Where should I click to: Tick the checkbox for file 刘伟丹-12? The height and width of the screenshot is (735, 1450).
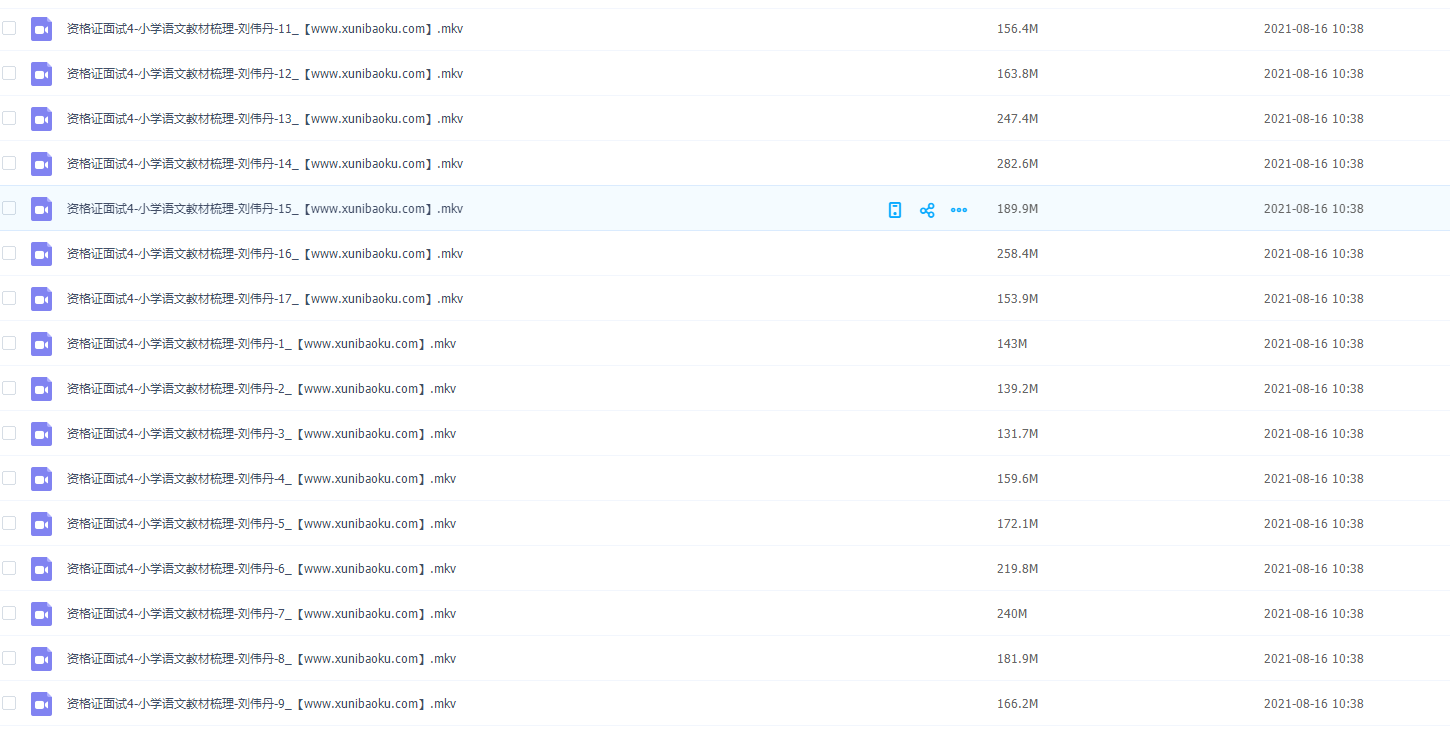pyautogui.click(x=9, y=73)
